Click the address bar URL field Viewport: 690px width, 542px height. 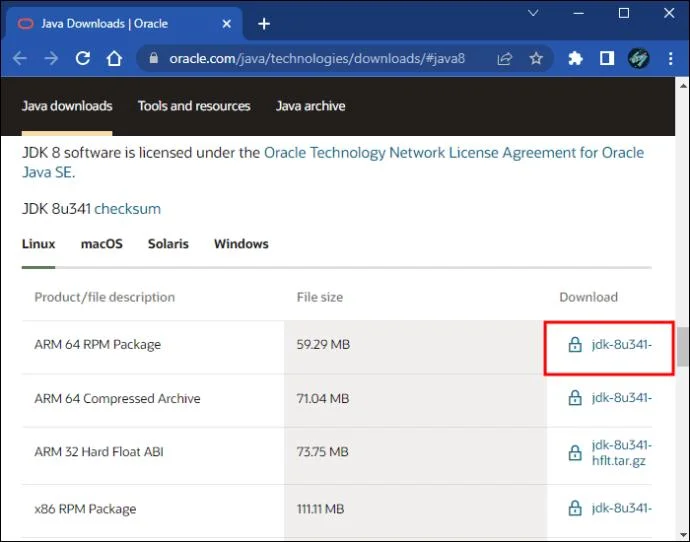pyautogui.click(x=317, y=58)
